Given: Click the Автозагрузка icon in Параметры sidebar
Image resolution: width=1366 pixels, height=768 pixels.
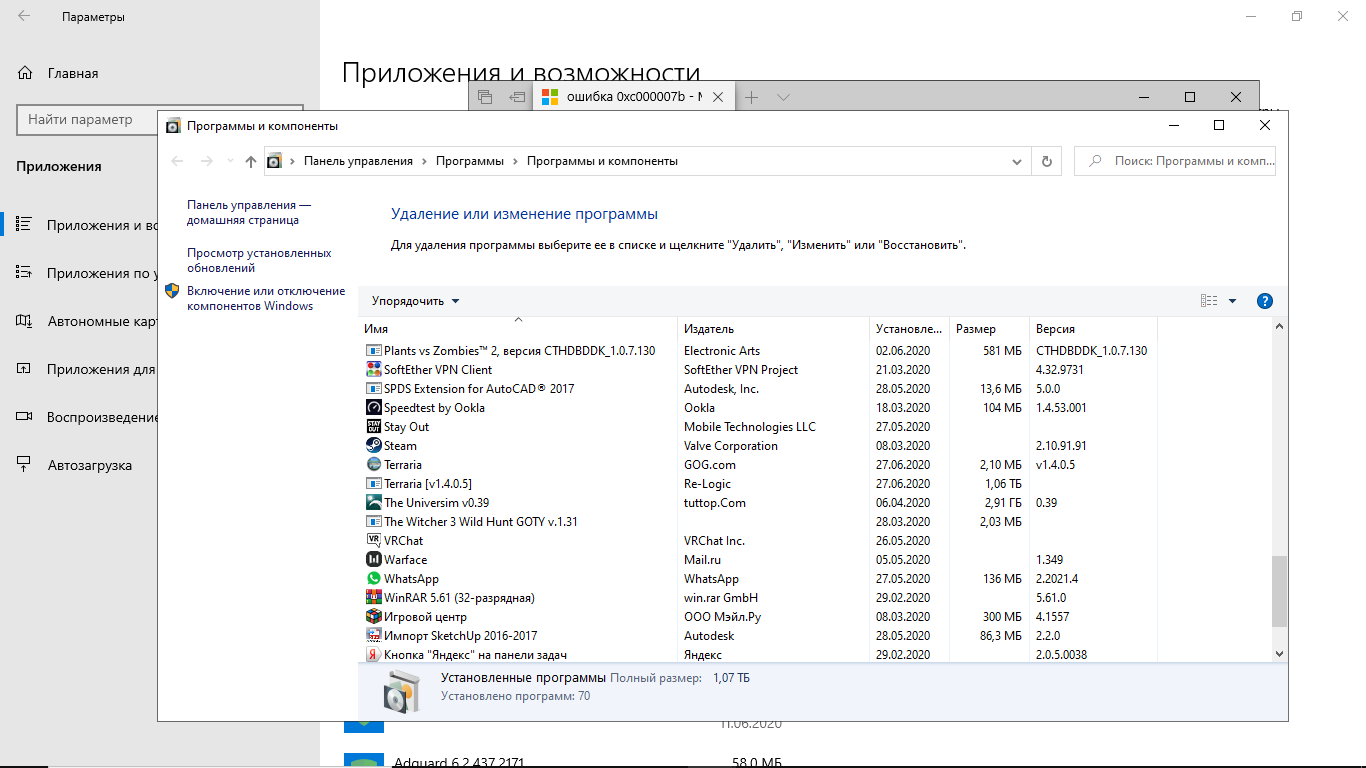Looking at the screenshot, I should coord(24,465).
